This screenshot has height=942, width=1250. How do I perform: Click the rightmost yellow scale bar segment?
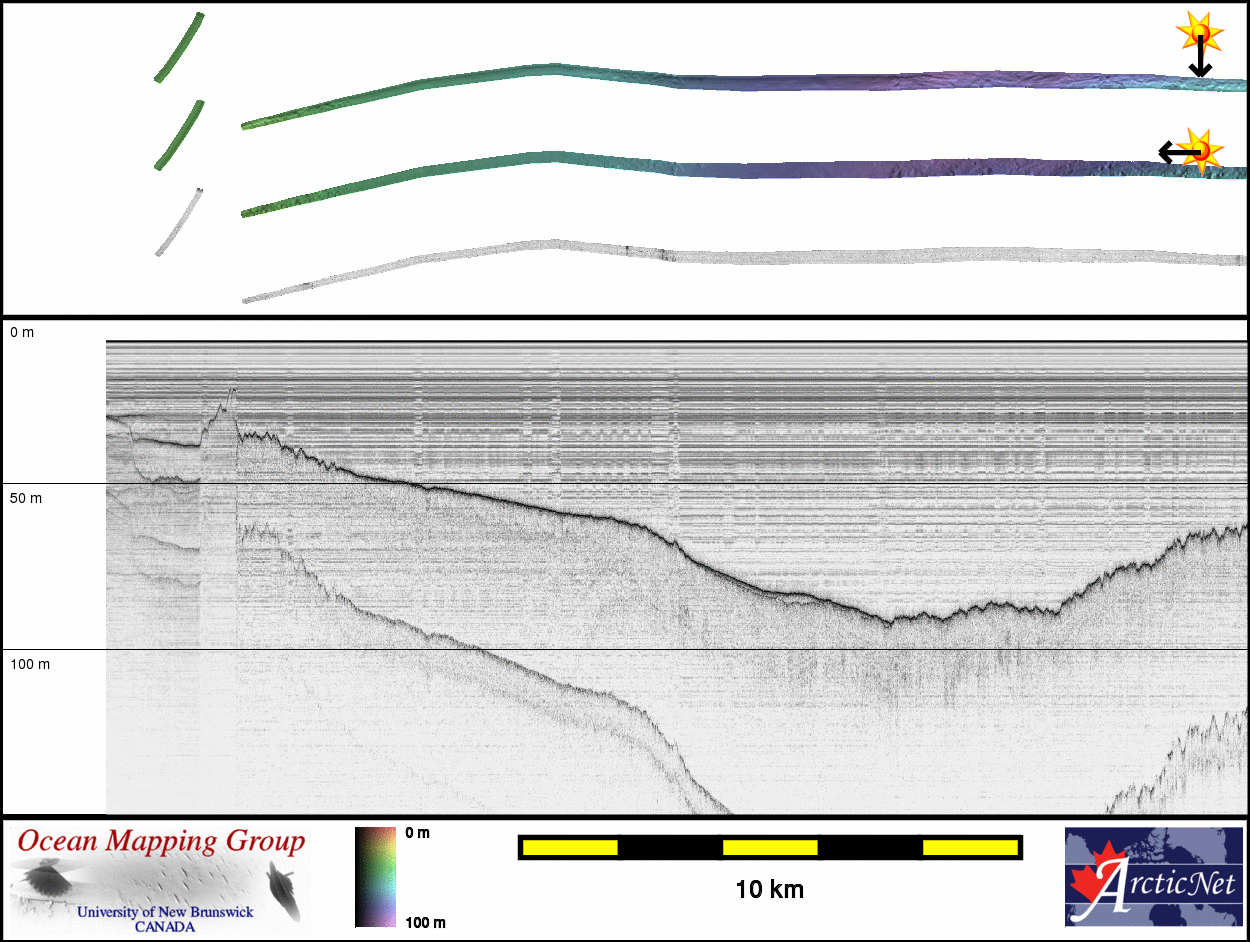tap(970, 848)
